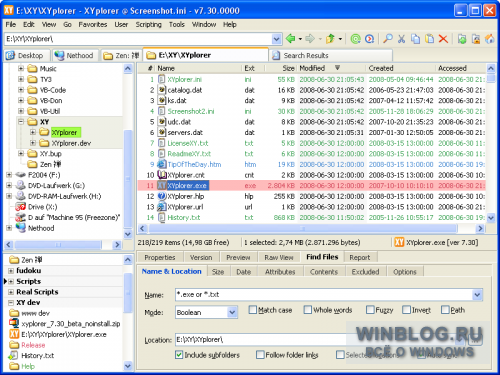Collapse the XY folder in the tree

(21, 122)
